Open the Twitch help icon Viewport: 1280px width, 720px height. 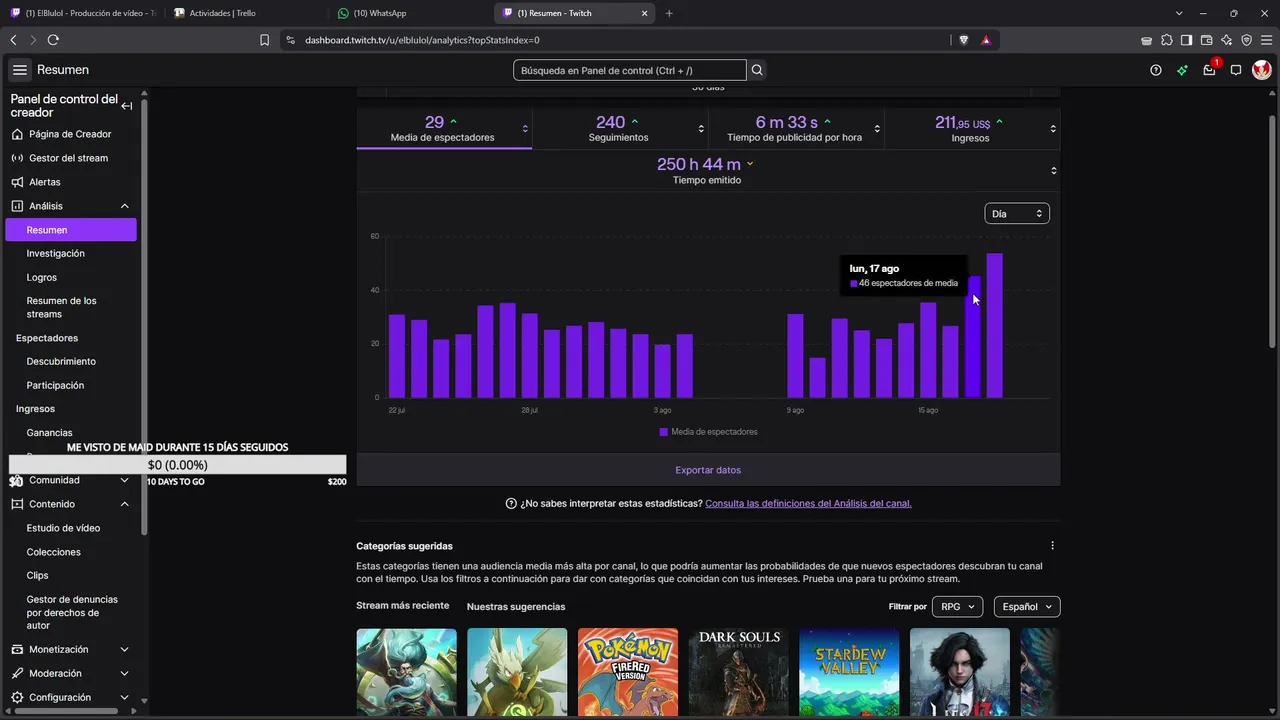click(x=1156, y=70)
